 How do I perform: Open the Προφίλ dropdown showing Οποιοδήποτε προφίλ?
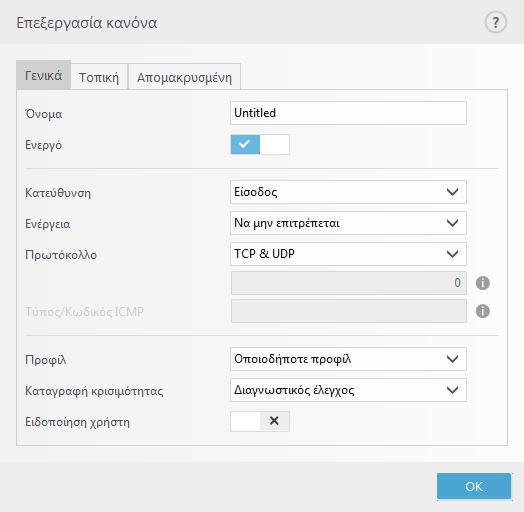click(348, 359)
